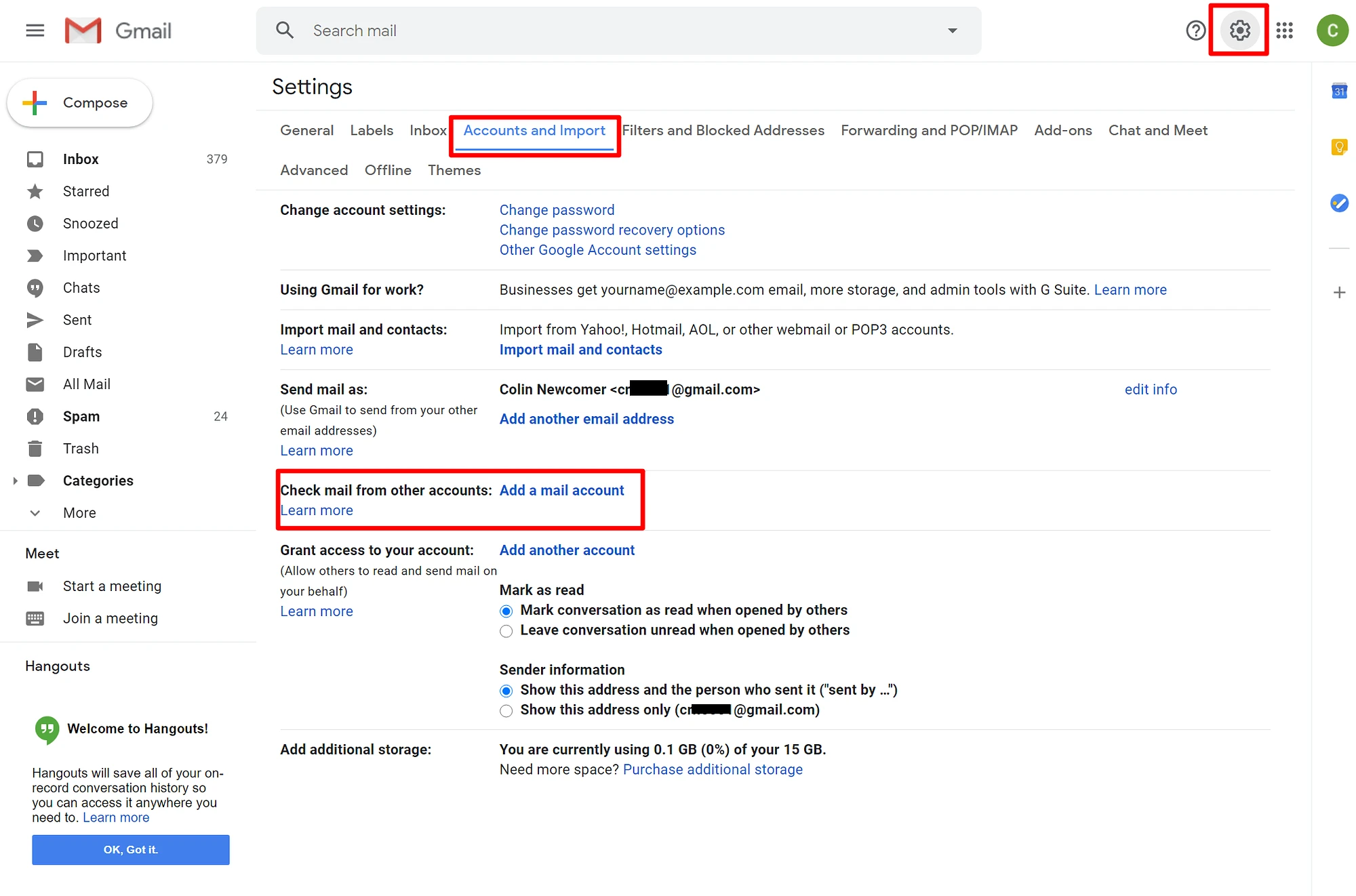
Task: Select Show this address only radio button
Action: [x=506, y=710]
